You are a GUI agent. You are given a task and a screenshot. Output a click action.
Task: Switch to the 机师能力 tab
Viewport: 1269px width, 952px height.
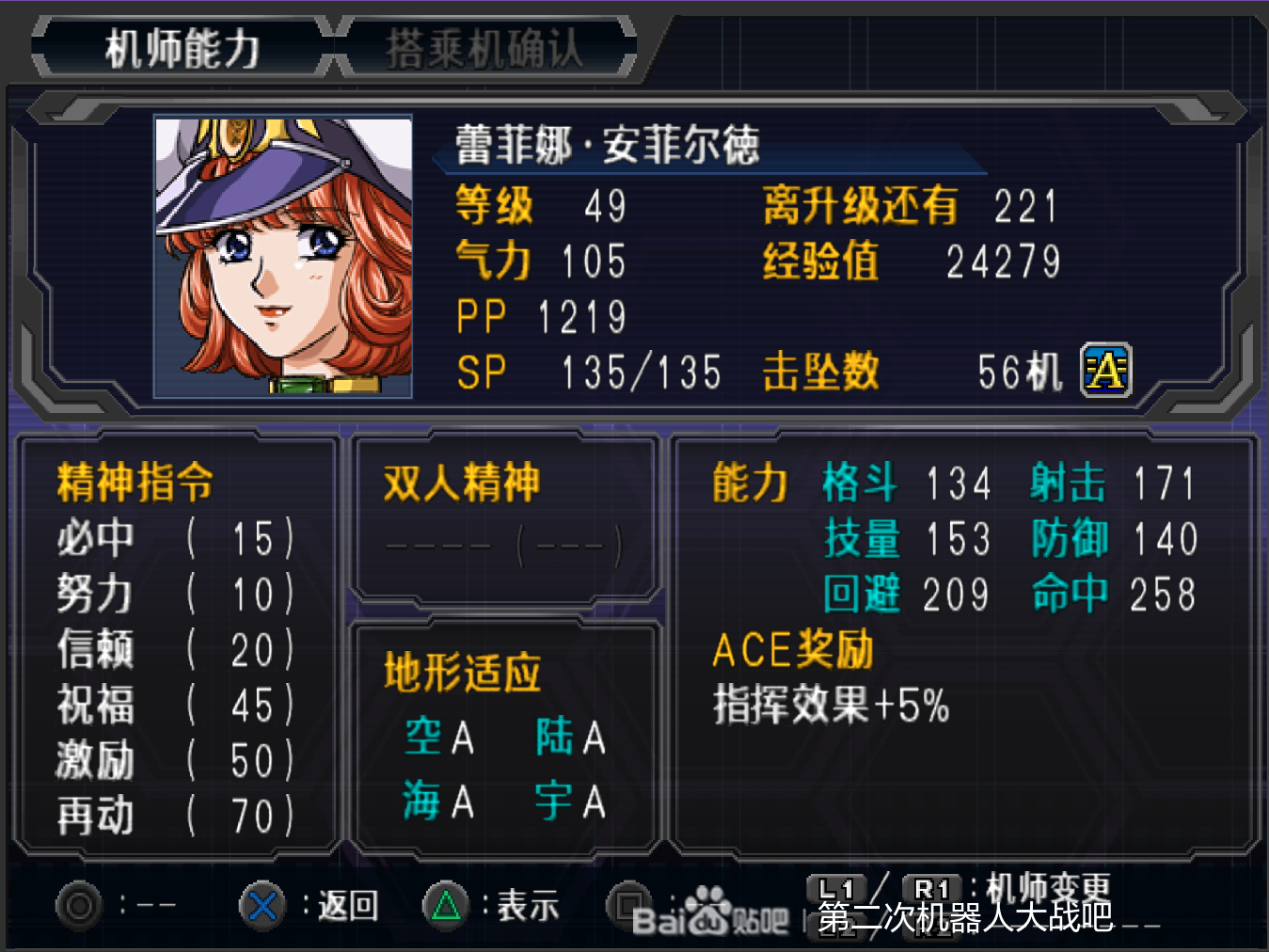pos(182,48)
